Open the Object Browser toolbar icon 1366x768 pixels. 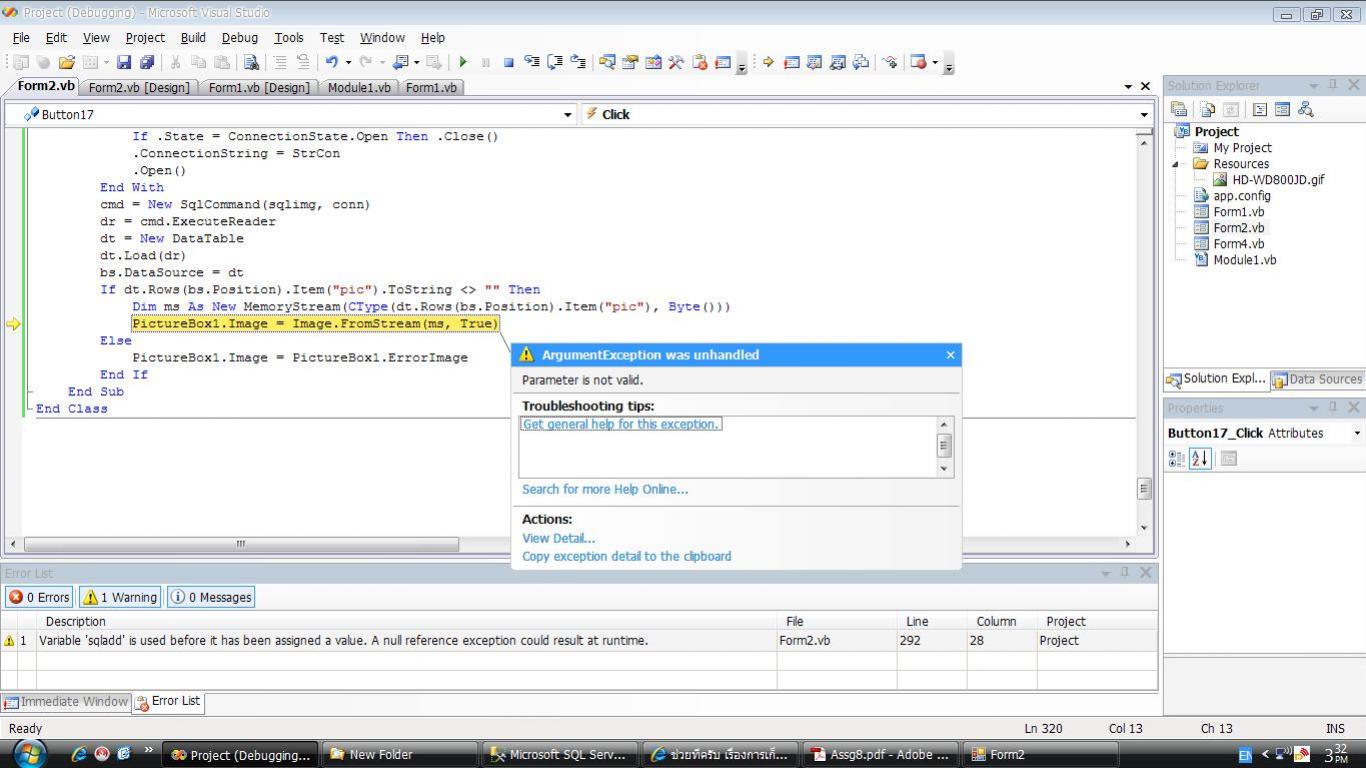pos(653,62)
